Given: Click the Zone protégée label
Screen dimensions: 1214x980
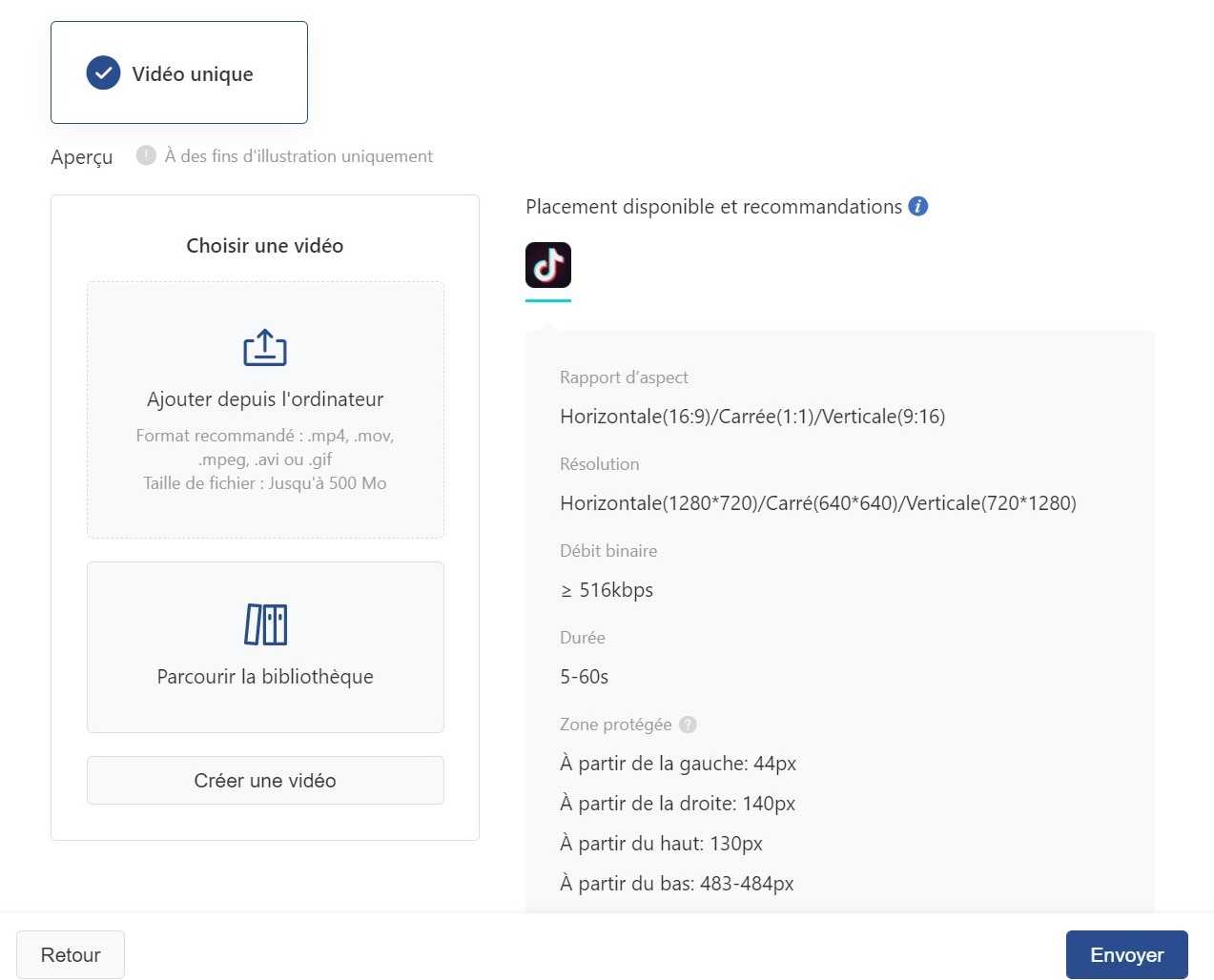Looking at the screenshot, I should click(x=616, y=725).
